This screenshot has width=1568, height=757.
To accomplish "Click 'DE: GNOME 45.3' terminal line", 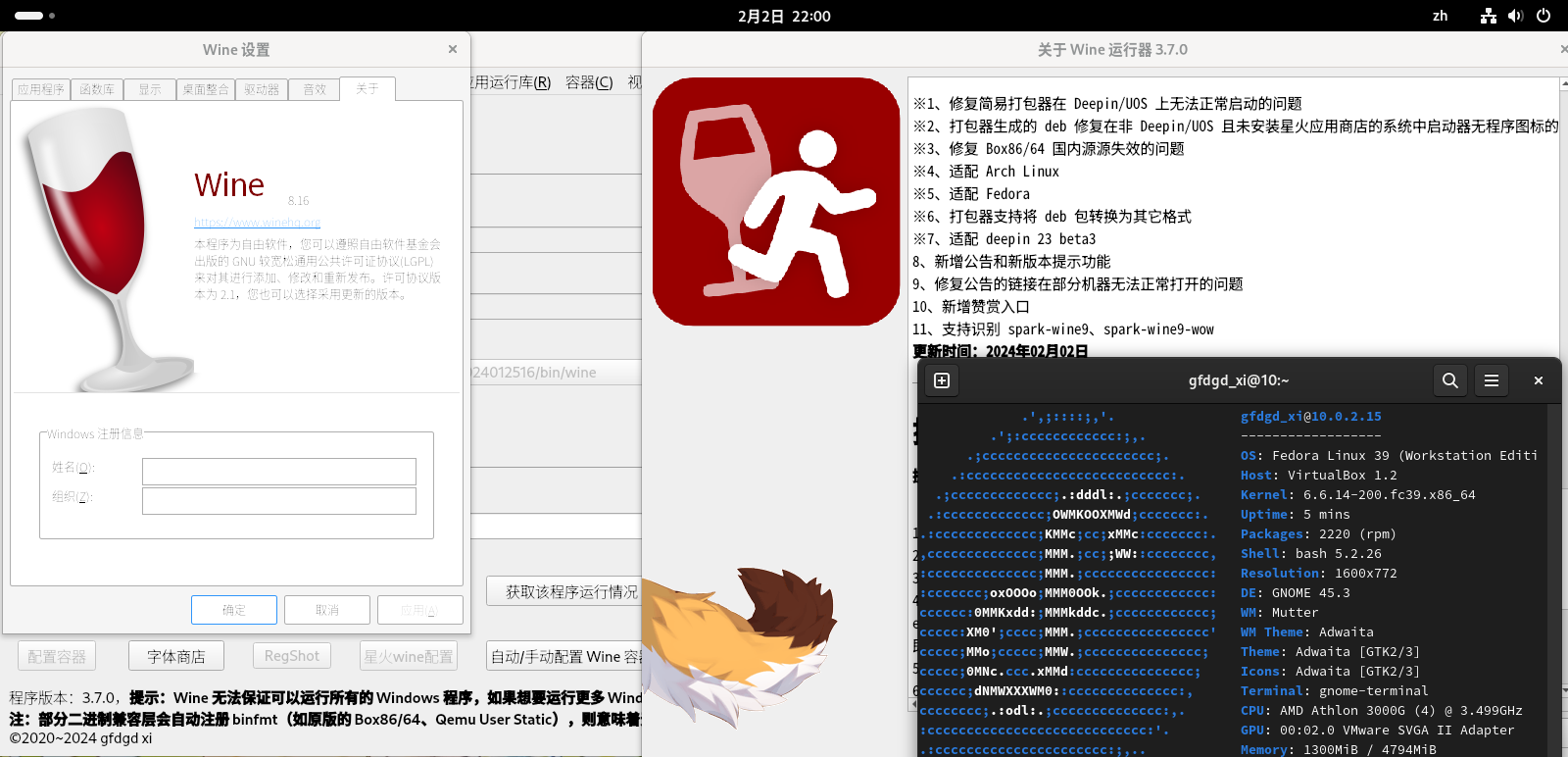I will coord(1296,593).
